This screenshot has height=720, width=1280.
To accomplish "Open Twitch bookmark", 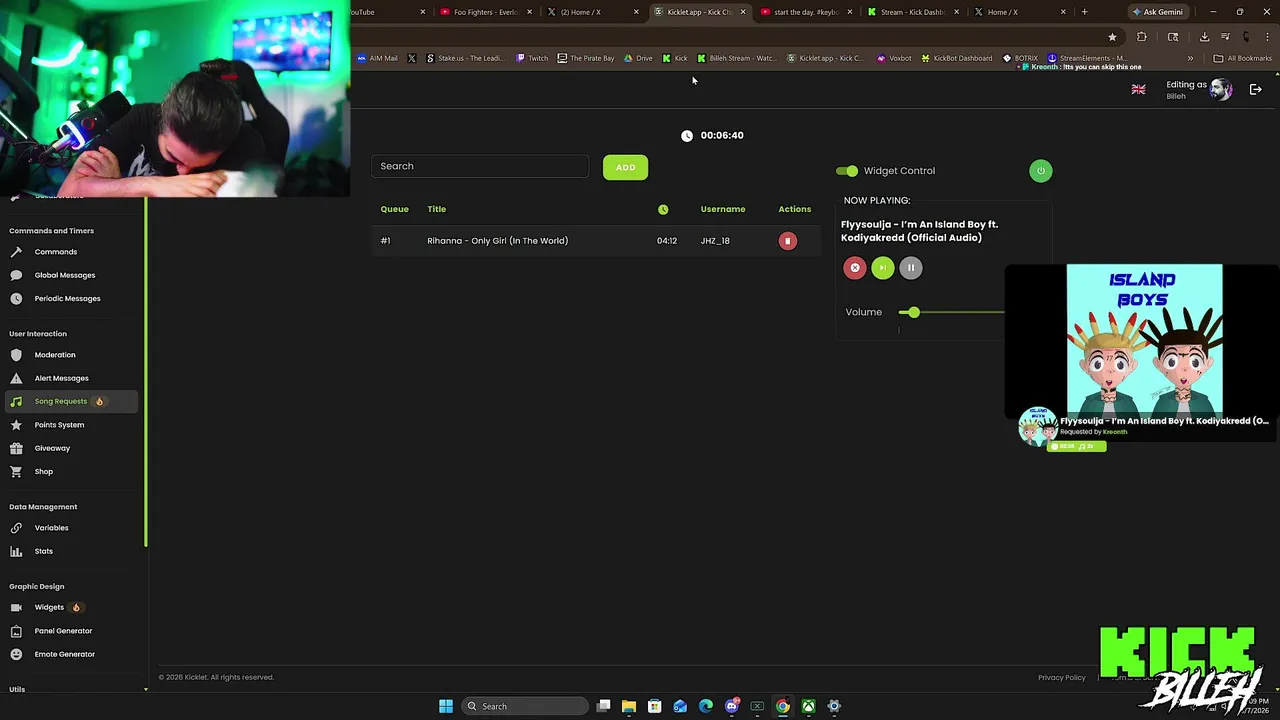I will click(532, 58).
